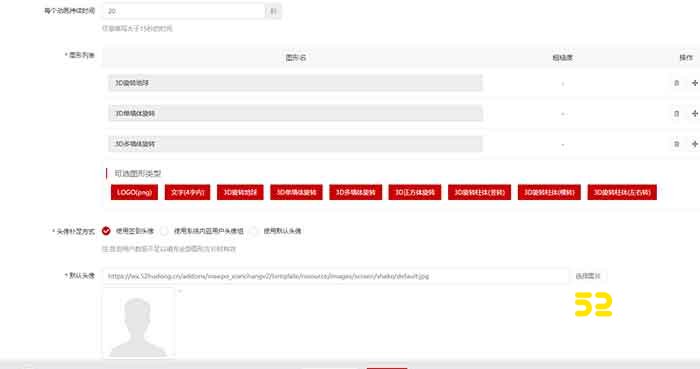The height and width of the screenshot is (369, 700).
Task: Add 3D旋转柱体(左右转) shape type button
Action: click(x=622, y=192)
